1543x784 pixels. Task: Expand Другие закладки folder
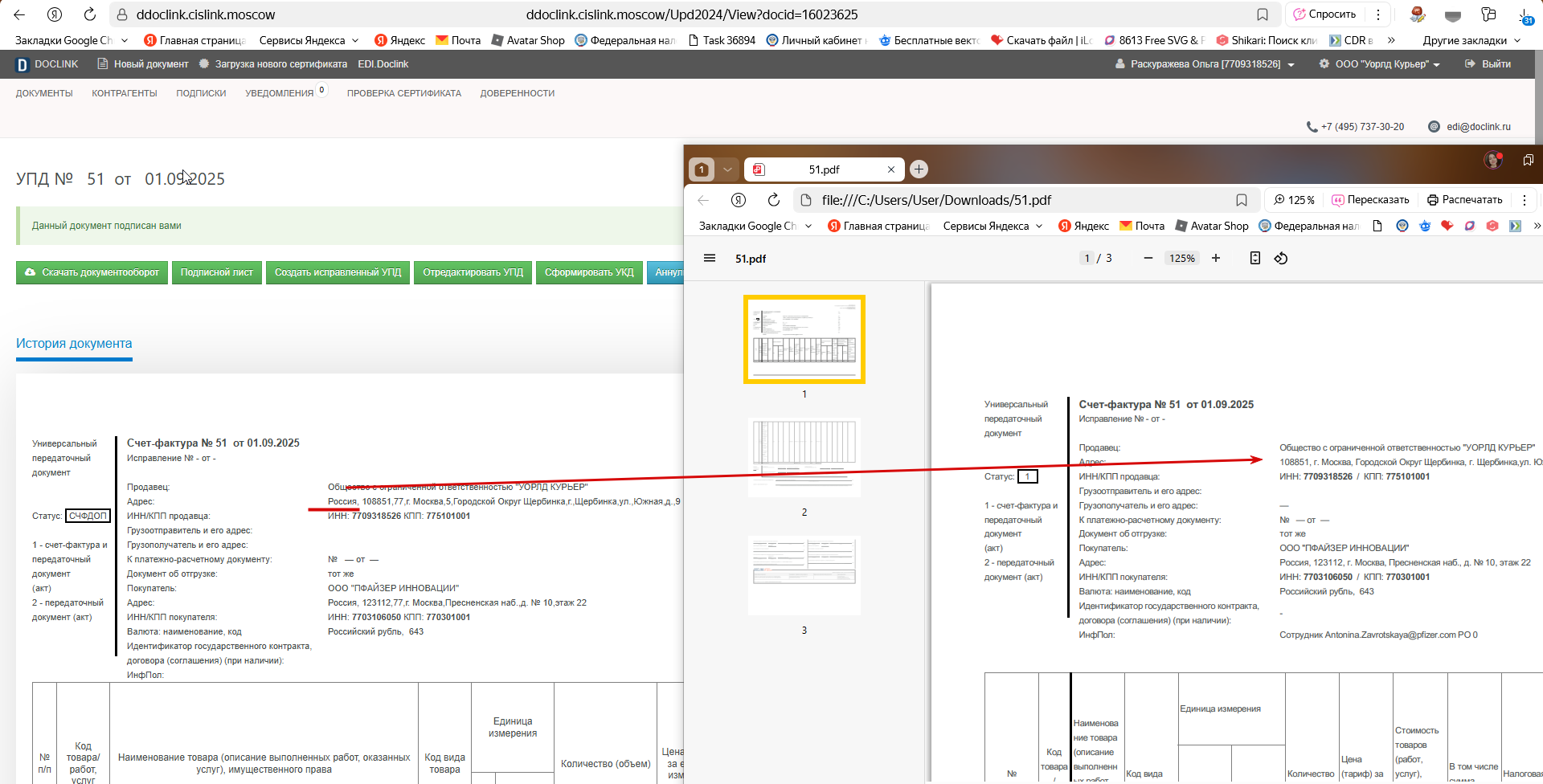point(1471,40)
